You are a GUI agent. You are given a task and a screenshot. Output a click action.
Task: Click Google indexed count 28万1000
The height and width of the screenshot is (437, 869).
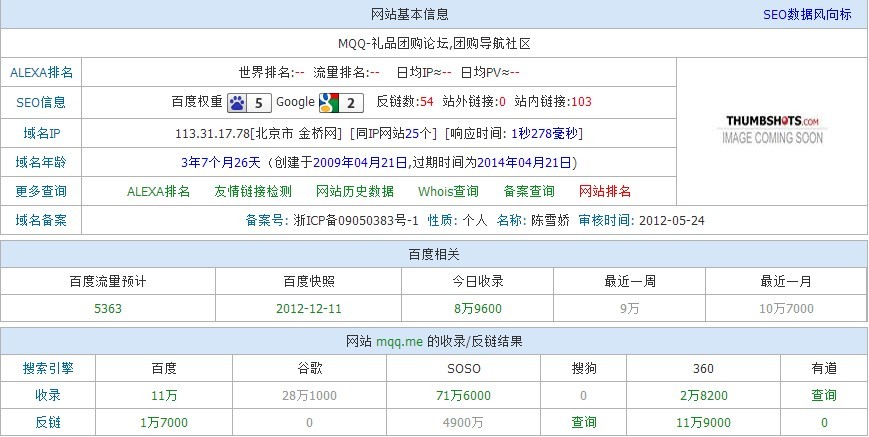[309, 395]
